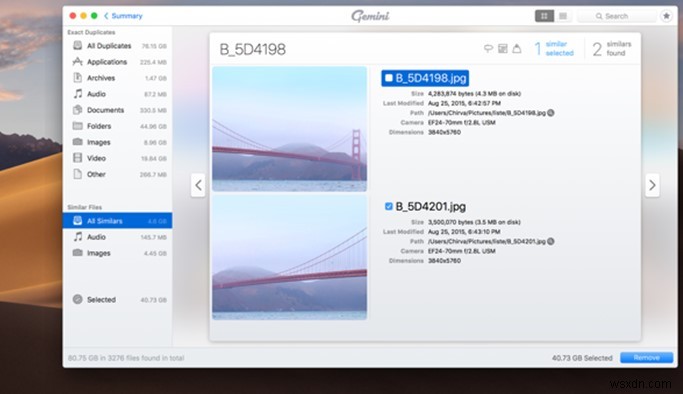Click the 2 similars found counter
This screenshot has height=394, width=683.
point(612,49)
